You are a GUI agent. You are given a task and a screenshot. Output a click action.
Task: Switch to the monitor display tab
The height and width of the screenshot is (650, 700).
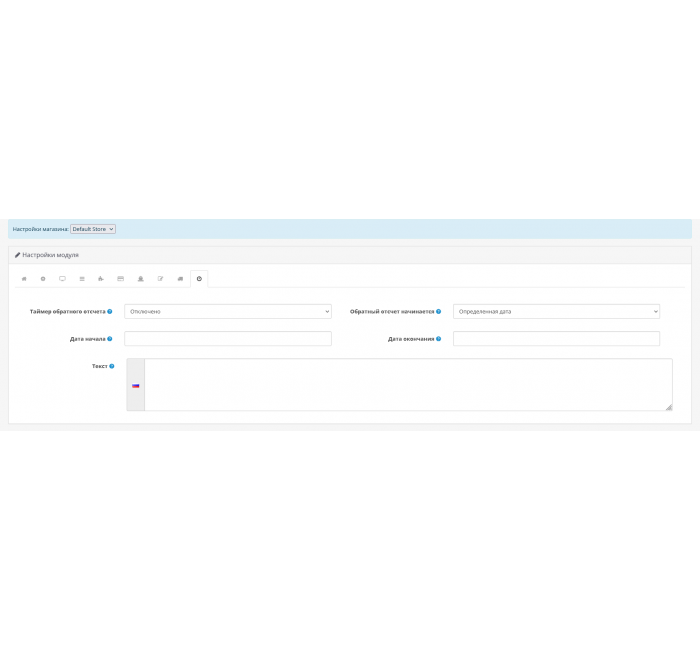pos(62,279)
